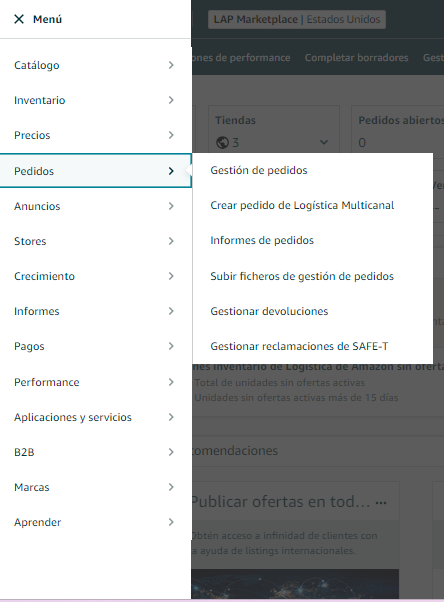Click the chevron beside Aplicaciones y servicios
444x602 pixels.
[171, 417]
